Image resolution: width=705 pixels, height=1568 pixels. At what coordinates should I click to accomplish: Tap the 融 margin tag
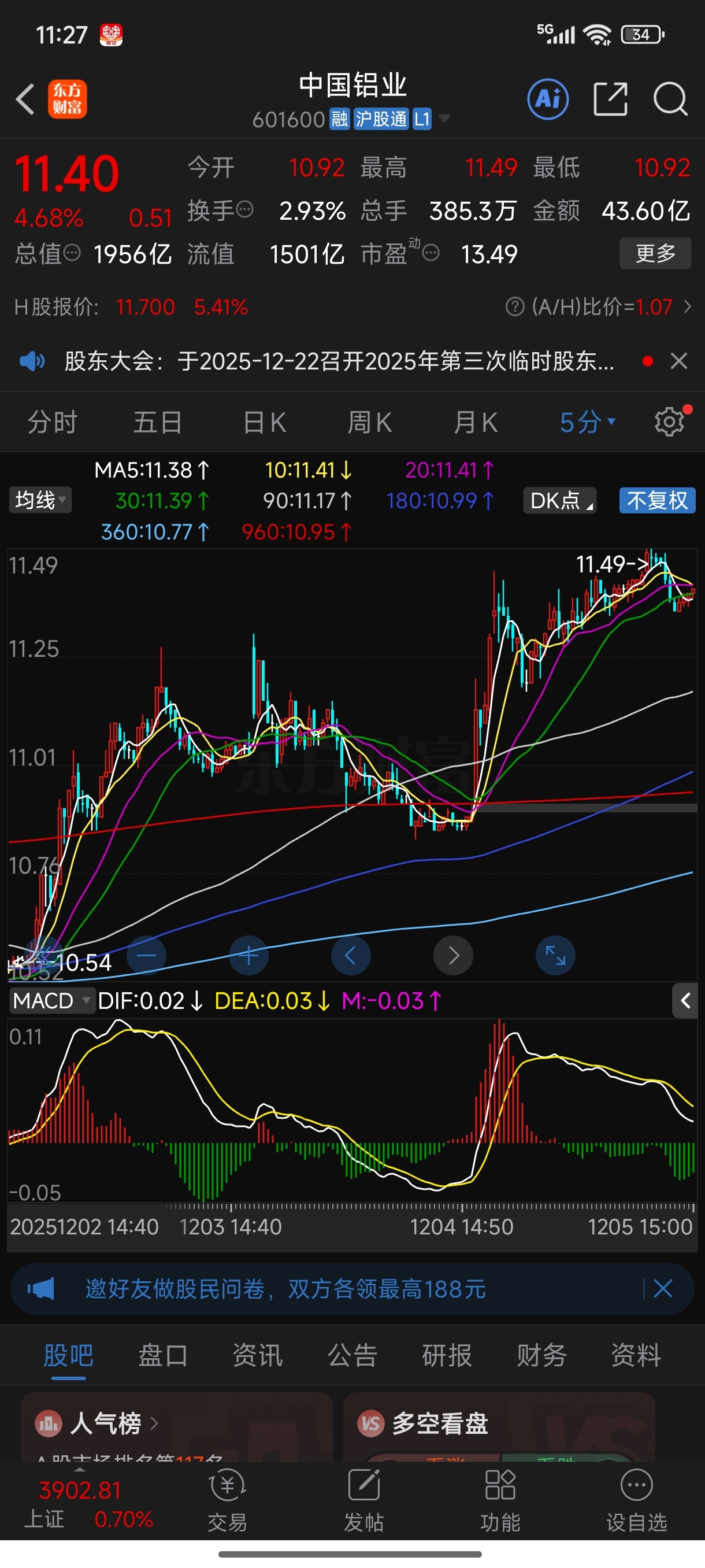[x=339, y=119]
